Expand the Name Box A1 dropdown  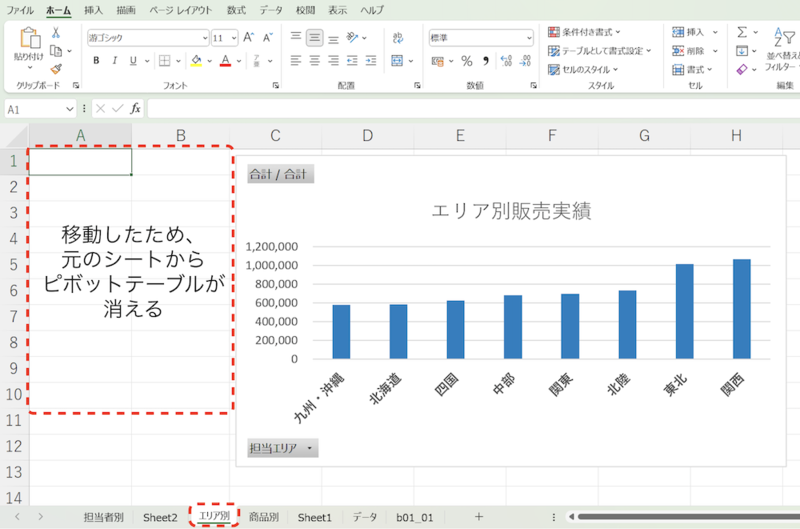coord(69,109)
